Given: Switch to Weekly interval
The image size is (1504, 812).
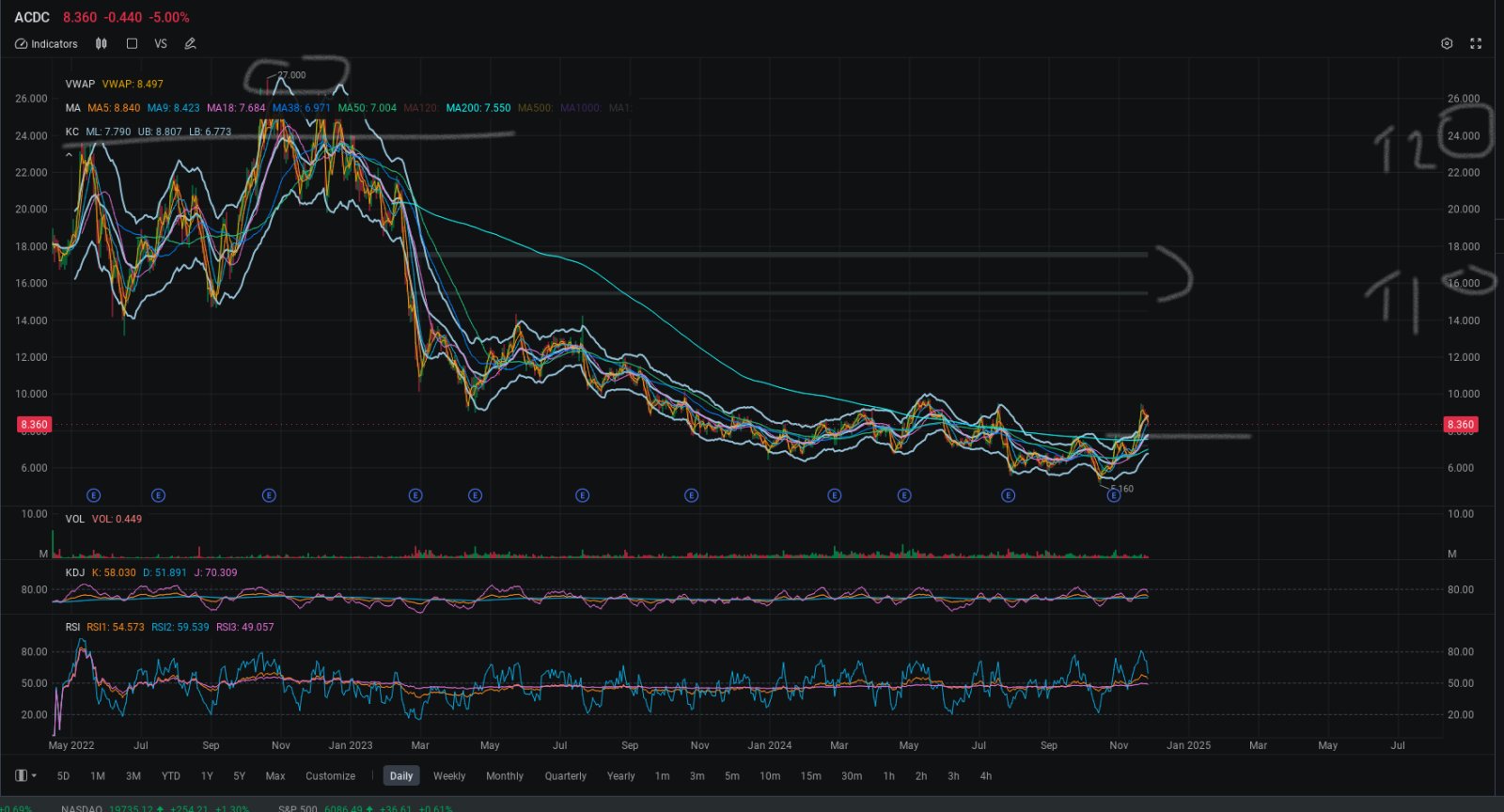Looking at the screenshot, I should click(x=449, y=776).
